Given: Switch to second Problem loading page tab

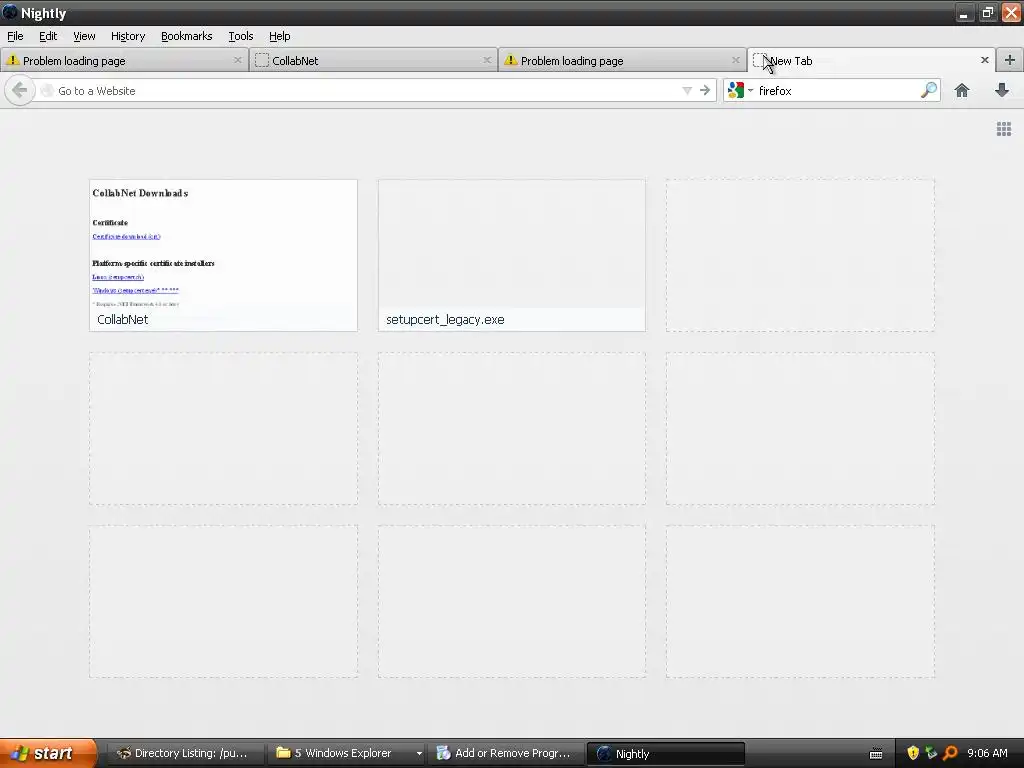Looking at the screenshot, I should (x=622, y=60).
